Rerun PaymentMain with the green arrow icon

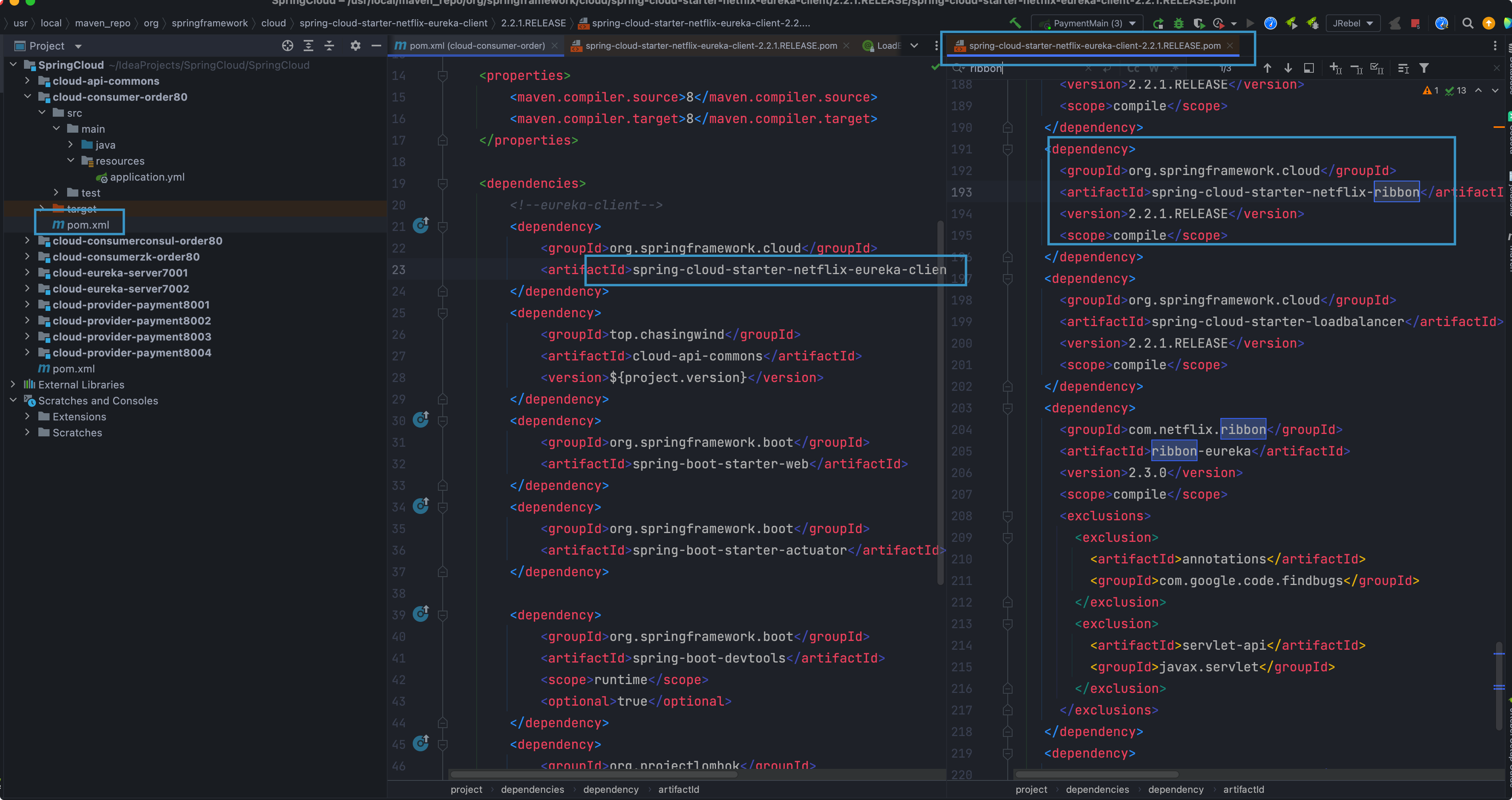1158,24
